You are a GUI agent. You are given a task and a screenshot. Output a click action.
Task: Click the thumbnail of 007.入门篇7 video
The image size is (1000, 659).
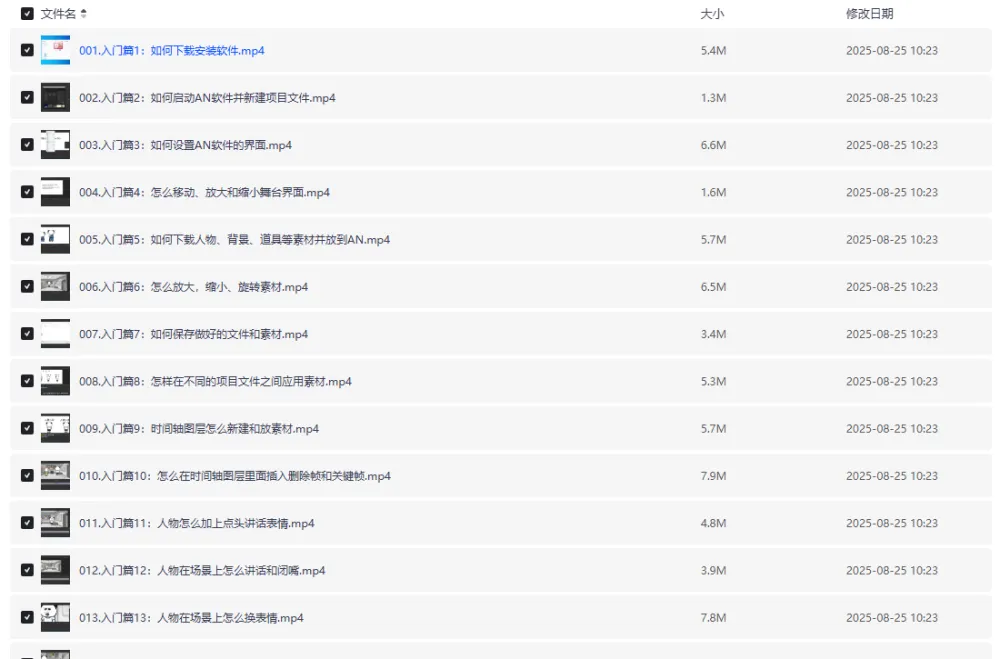[54, 334]
